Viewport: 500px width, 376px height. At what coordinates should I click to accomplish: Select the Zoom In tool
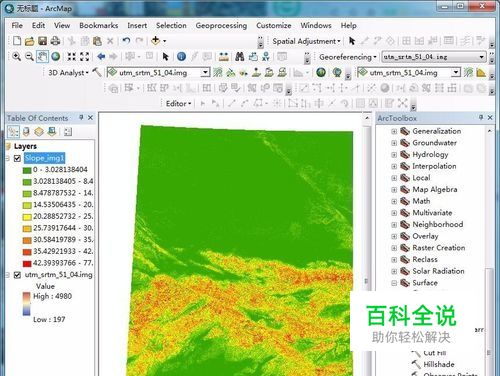pos(16,57)
